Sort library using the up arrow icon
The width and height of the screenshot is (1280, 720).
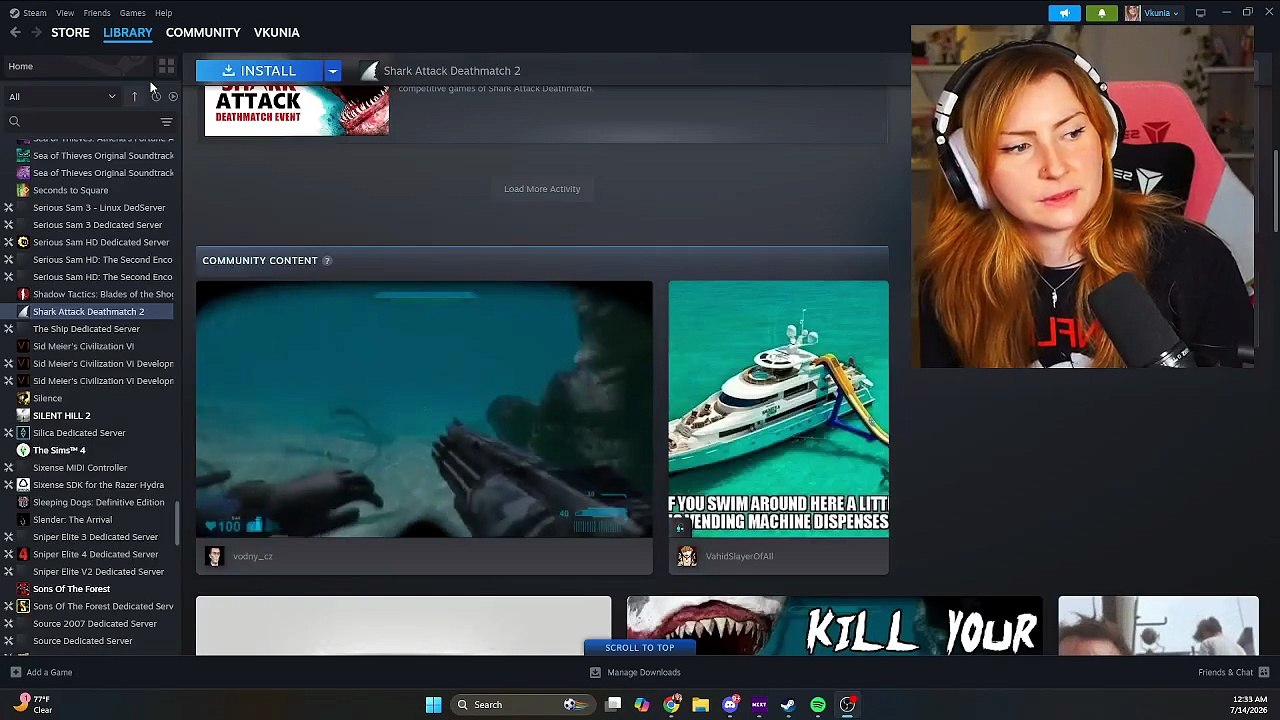134,96
